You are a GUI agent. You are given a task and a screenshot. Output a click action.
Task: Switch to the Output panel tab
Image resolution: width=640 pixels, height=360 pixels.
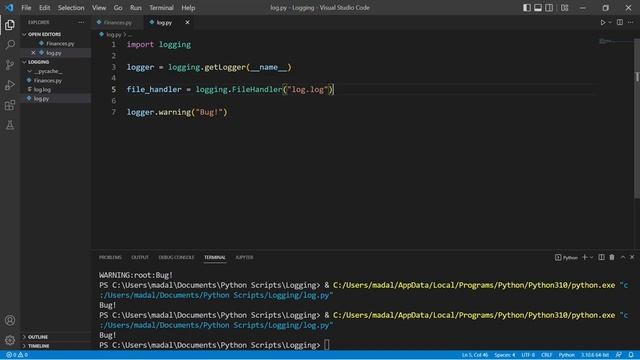[x=140, y=258]
